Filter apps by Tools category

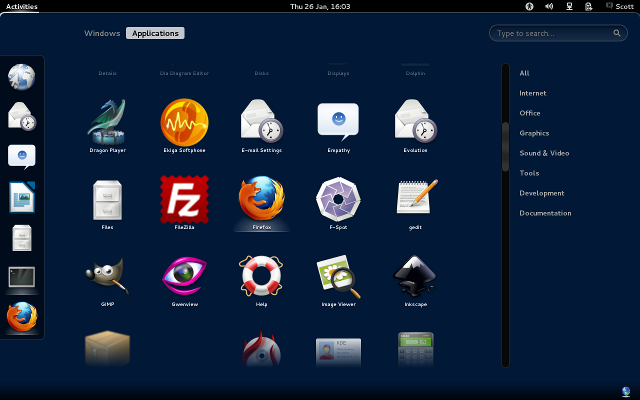point(529,173)
